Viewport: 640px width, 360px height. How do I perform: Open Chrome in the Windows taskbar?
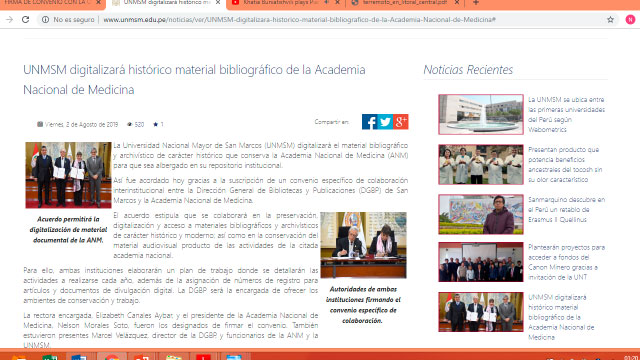[111, 357]
